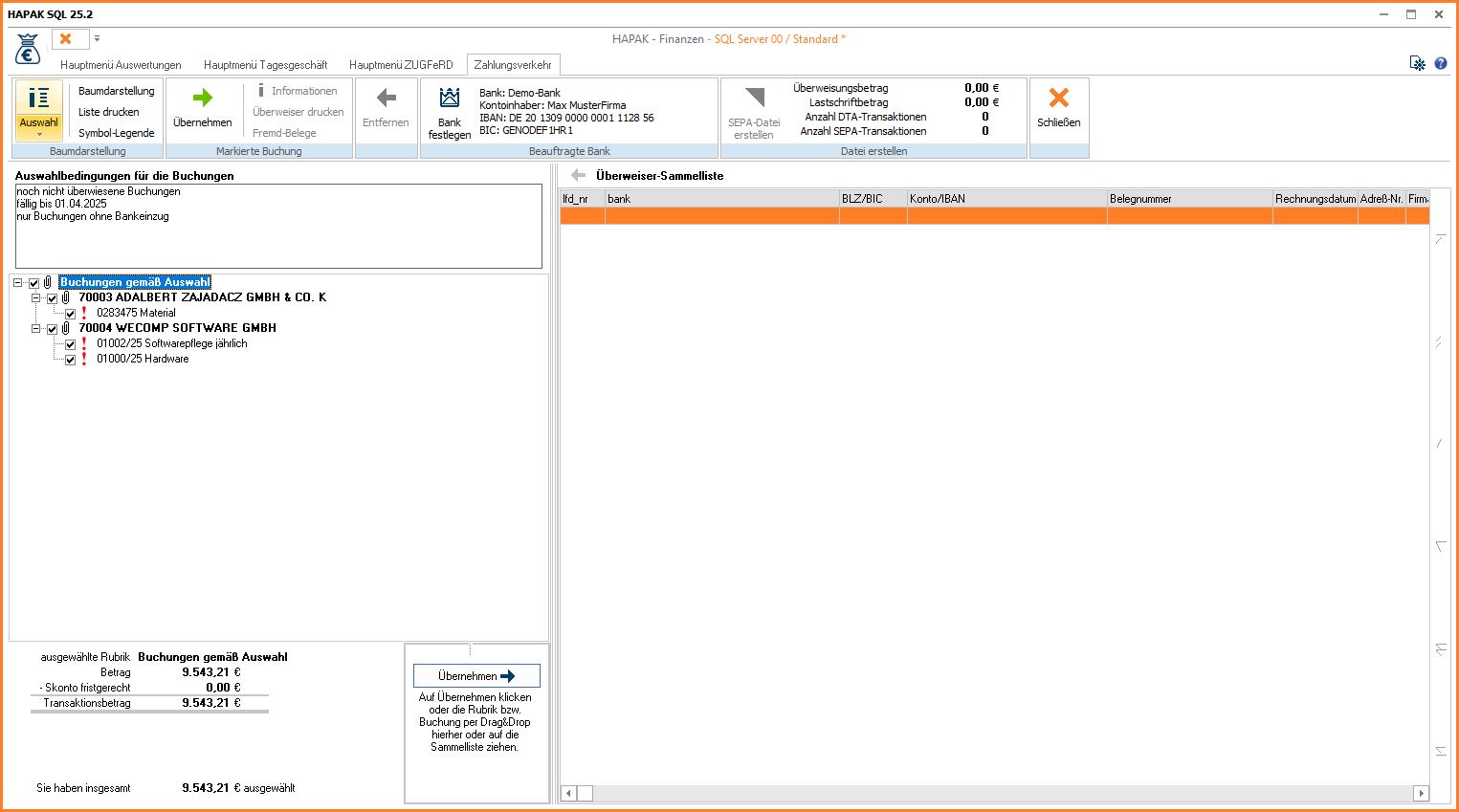Screen dimensions: 1459x812
Task: Collapse the 70003 ADALBERT ZAJADACZ tree node
Action: point(35,298)
